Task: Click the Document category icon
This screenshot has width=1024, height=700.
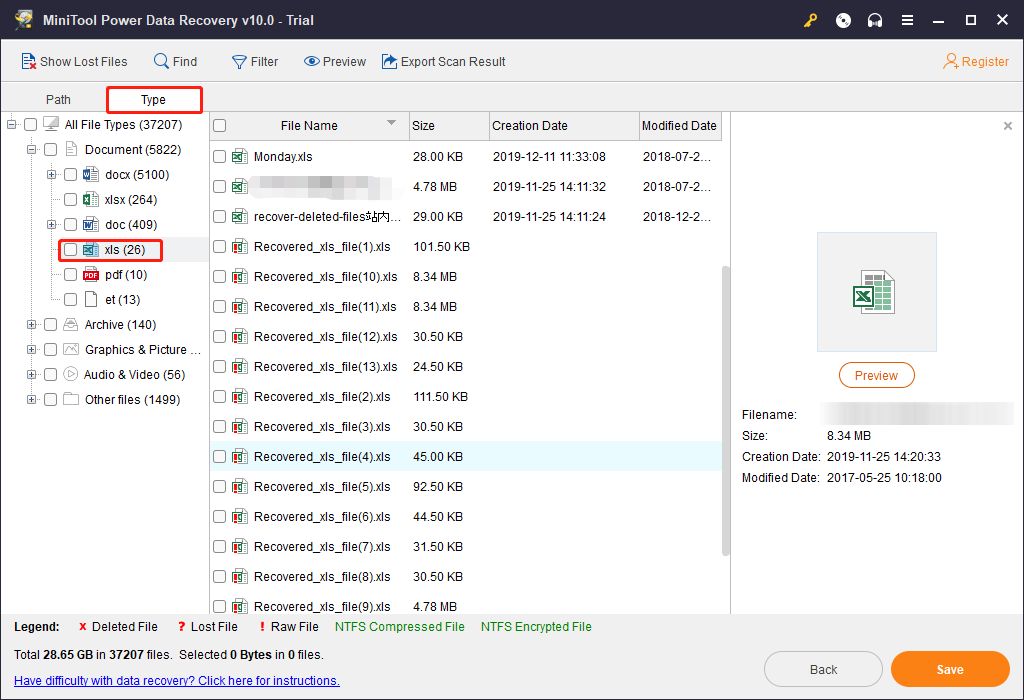Action: (71, 150)
